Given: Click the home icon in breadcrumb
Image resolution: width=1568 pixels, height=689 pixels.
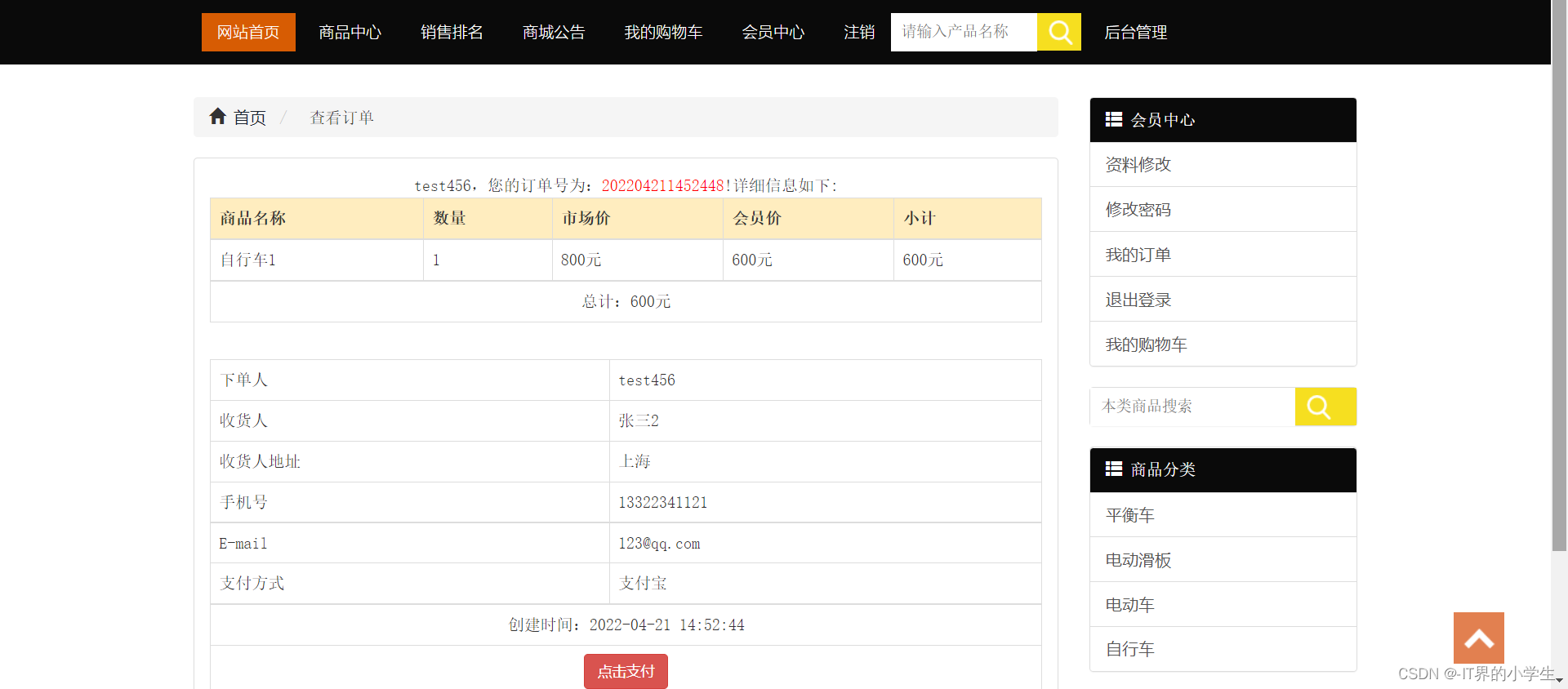Looking at the screenshot, I should click(x=217, y=117).
